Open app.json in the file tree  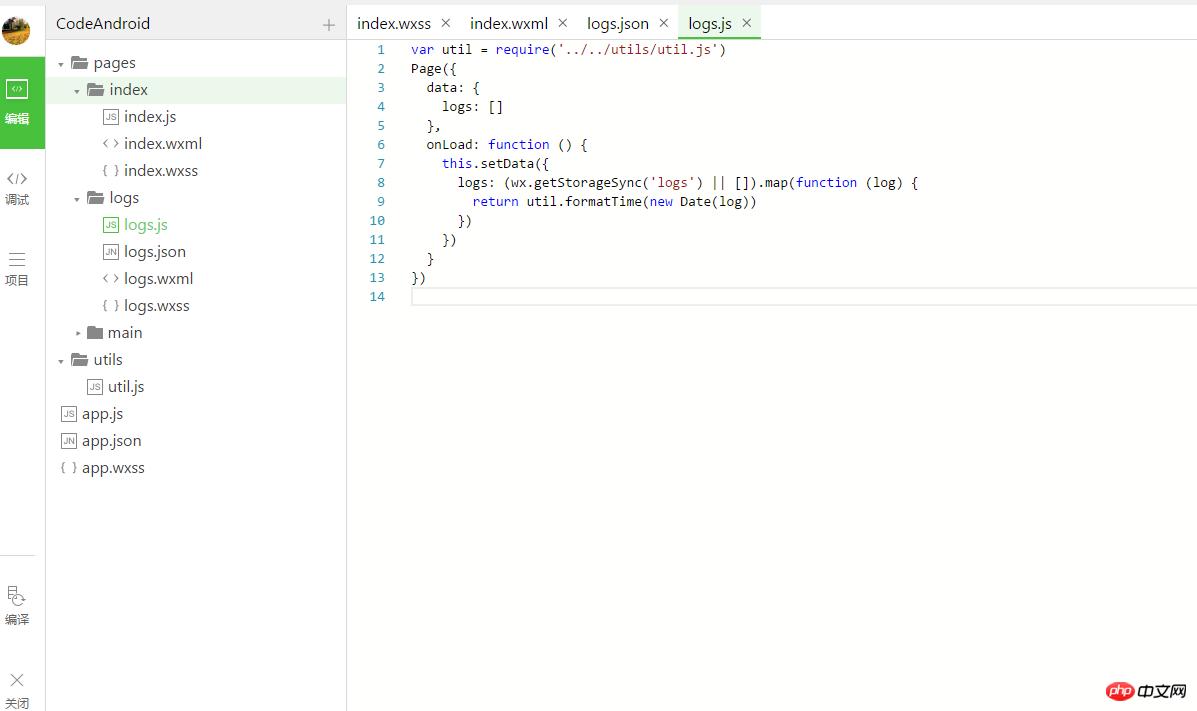tap(111, 441)
